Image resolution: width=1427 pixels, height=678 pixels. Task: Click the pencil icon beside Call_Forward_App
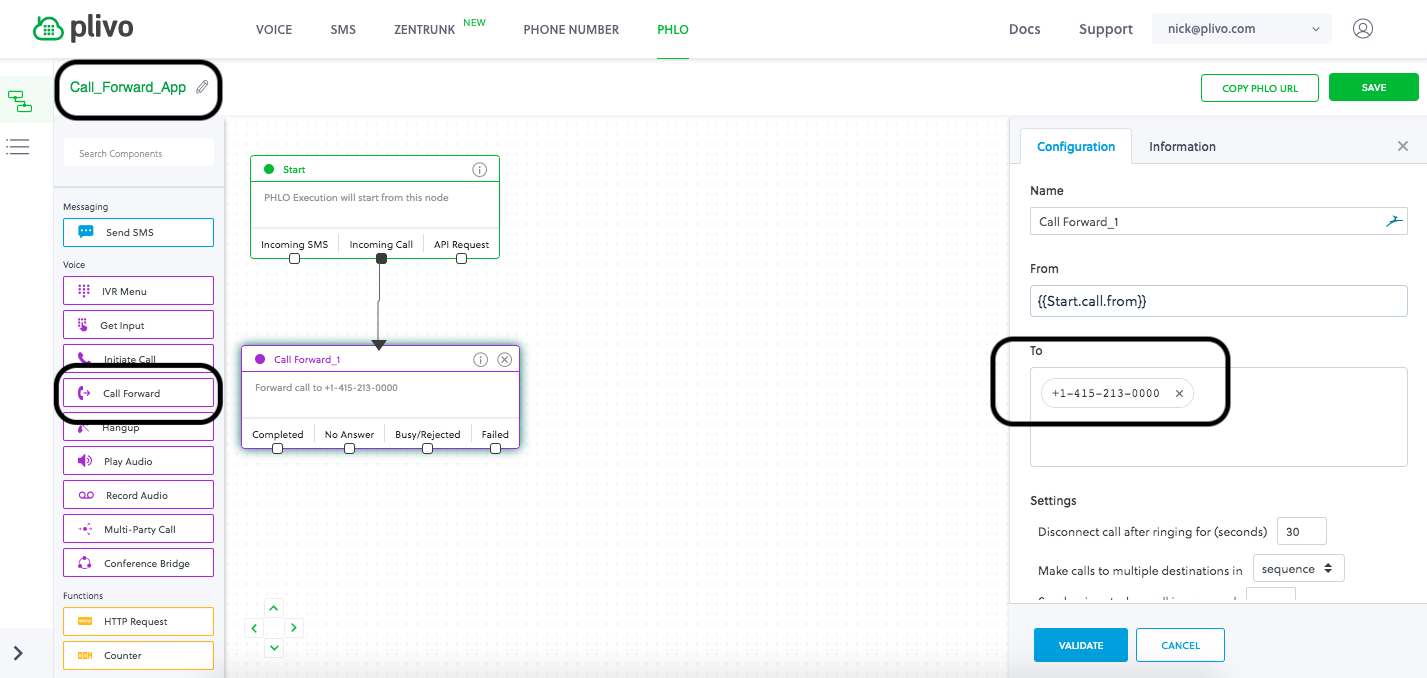202,87
